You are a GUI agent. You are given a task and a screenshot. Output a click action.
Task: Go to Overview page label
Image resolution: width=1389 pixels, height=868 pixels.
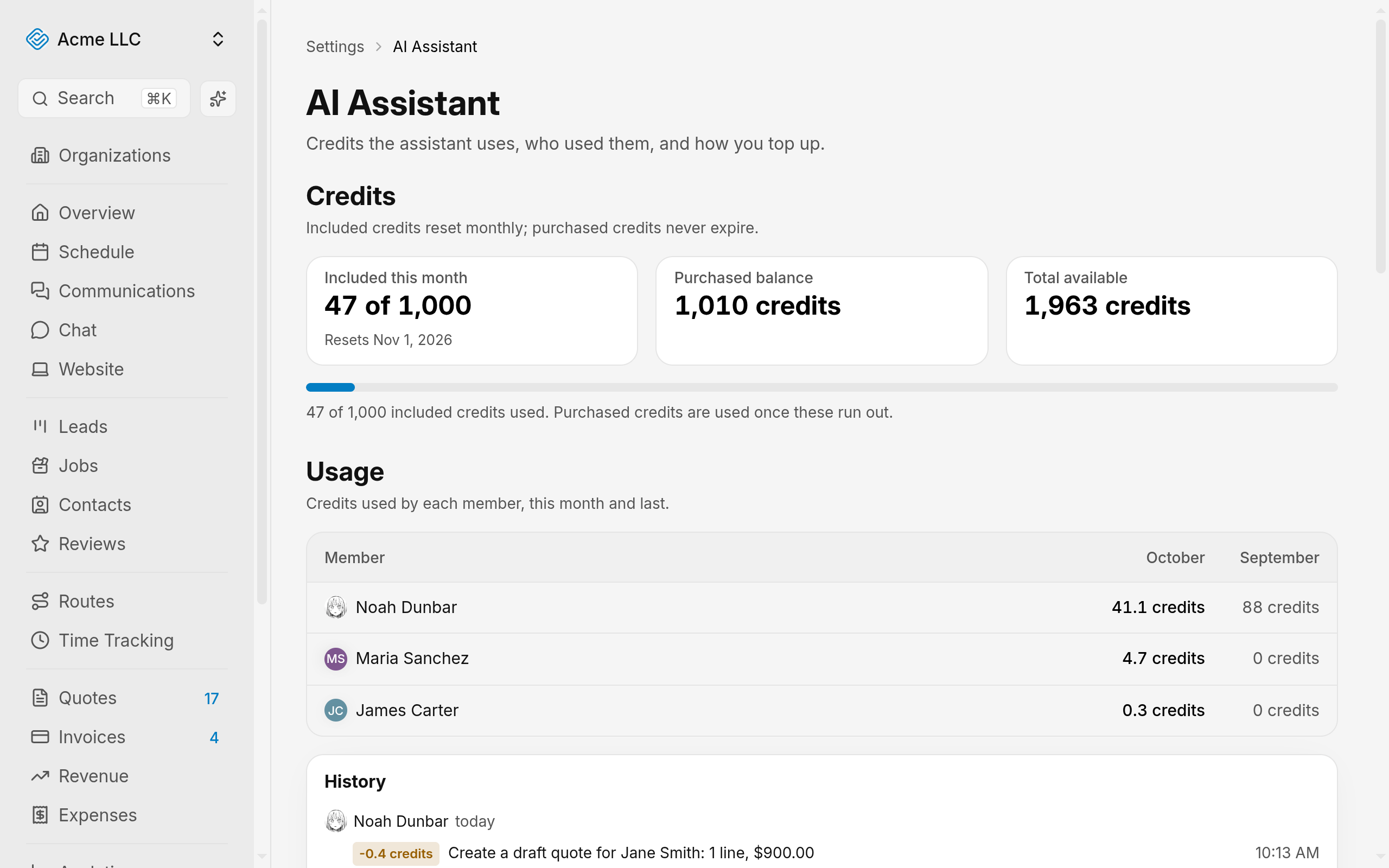(97, 213)
